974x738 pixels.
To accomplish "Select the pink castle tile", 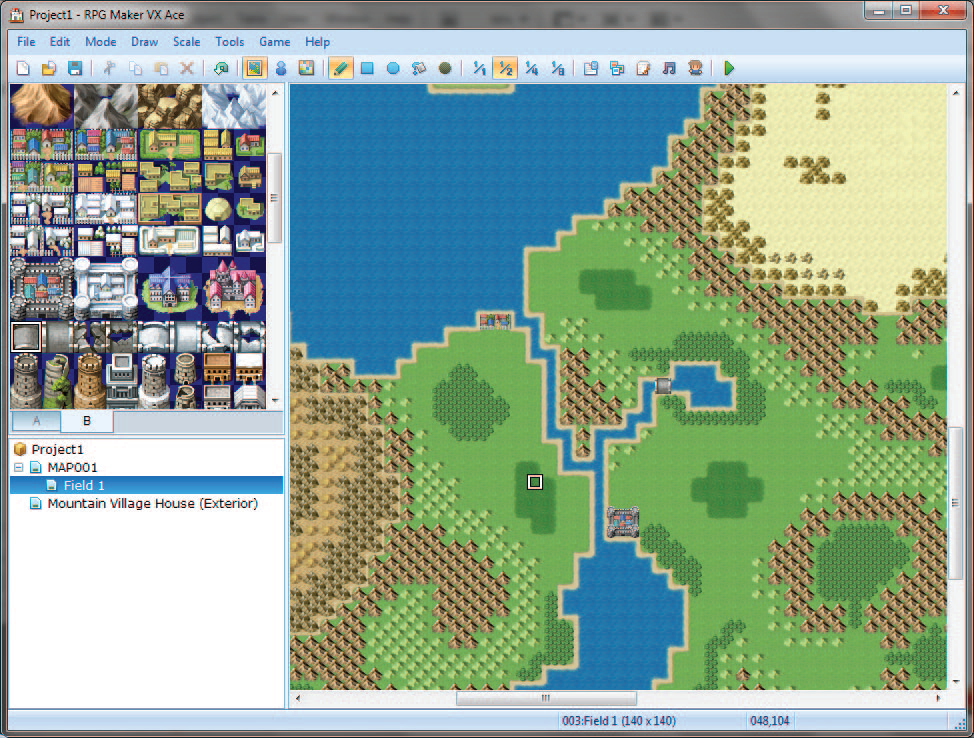I will (x=234, y=289).
